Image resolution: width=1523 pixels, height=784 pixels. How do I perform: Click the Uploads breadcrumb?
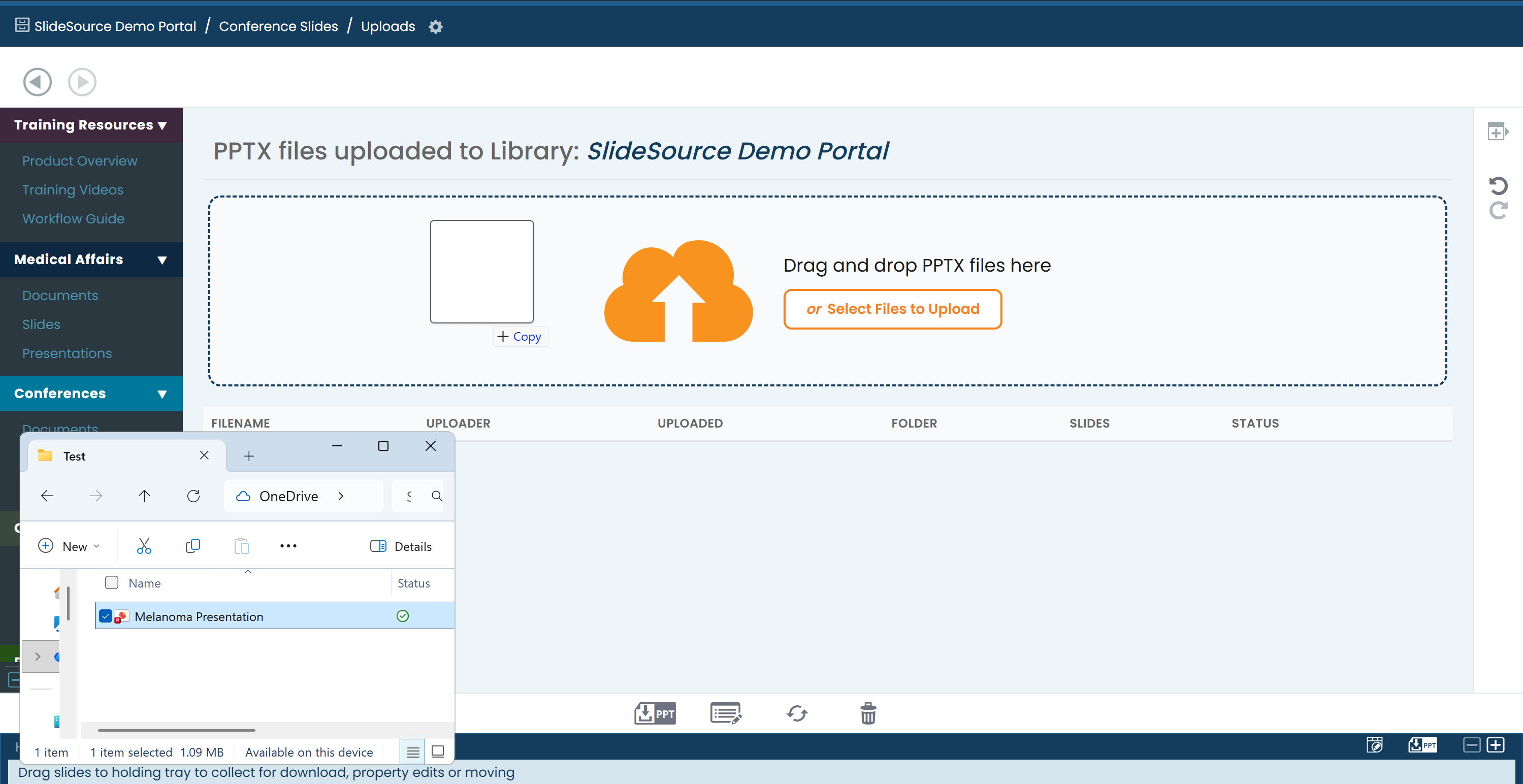(x=388, y=26)
